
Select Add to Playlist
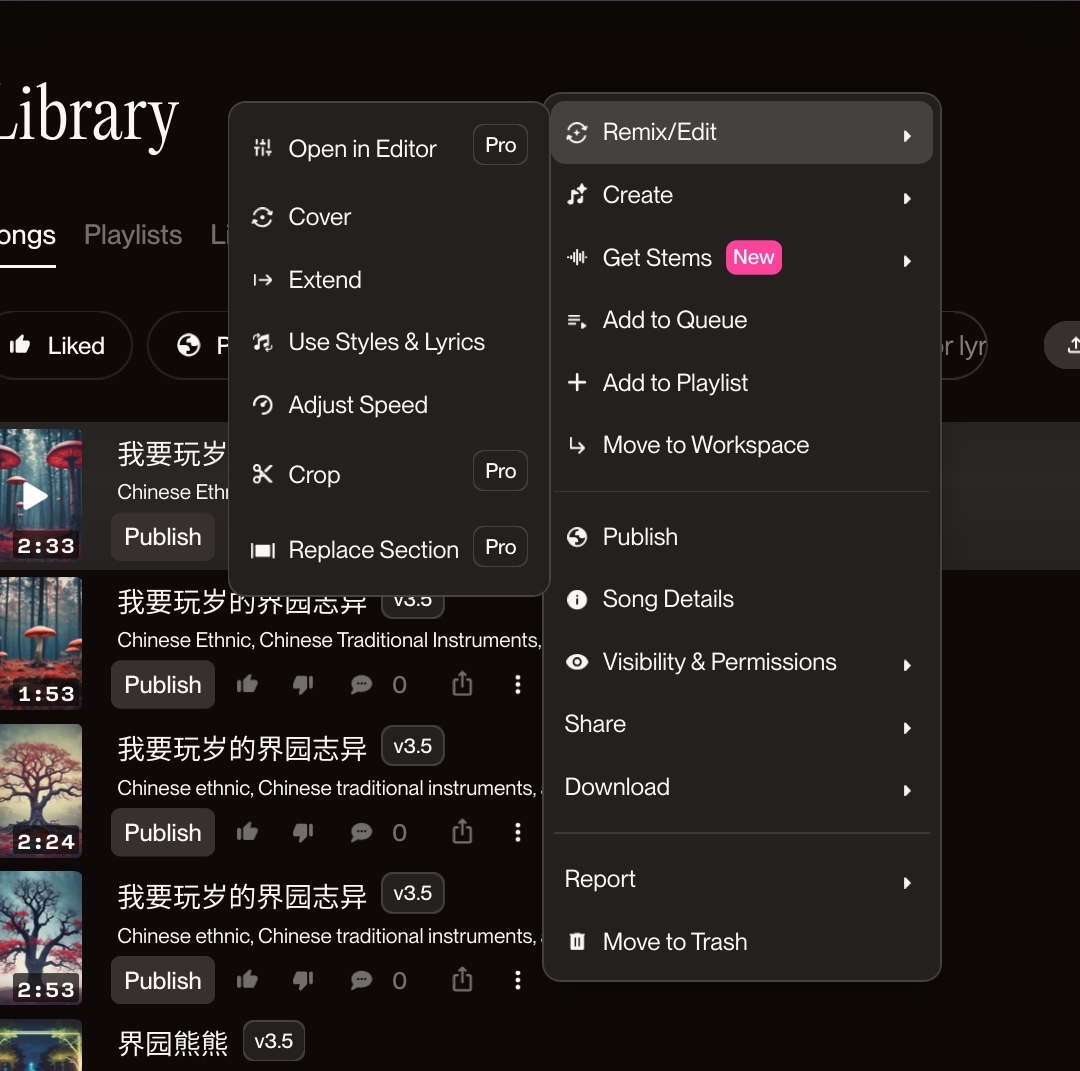(742, 383)
